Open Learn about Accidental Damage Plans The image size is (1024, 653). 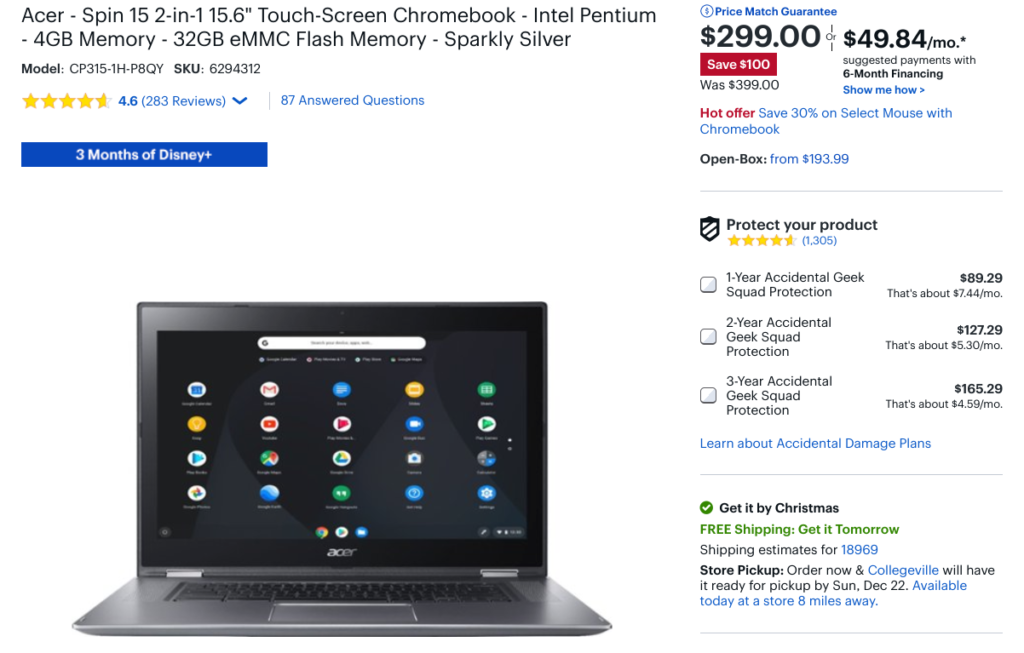815,443
